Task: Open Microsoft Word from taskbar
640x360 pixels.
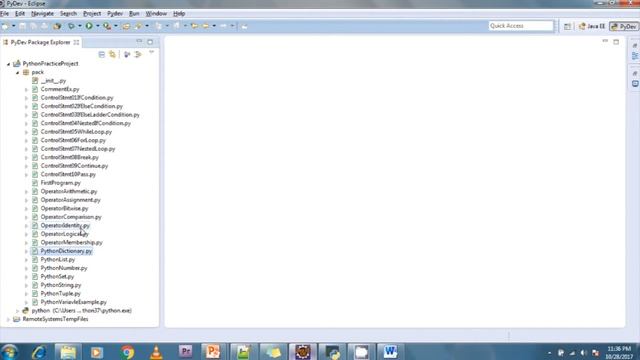Action: click(x=390, y=352)
